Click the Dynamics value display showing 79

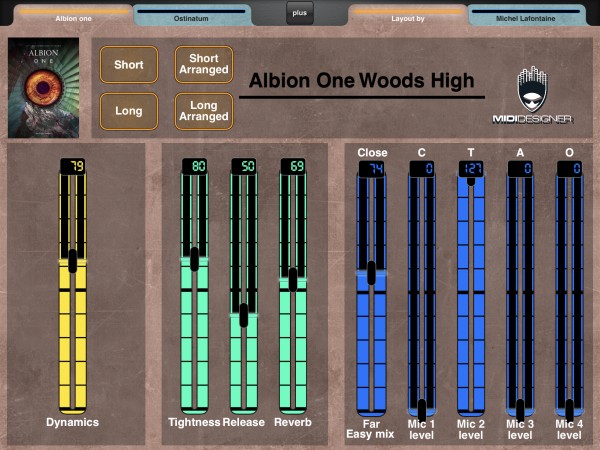pos(73,166)
